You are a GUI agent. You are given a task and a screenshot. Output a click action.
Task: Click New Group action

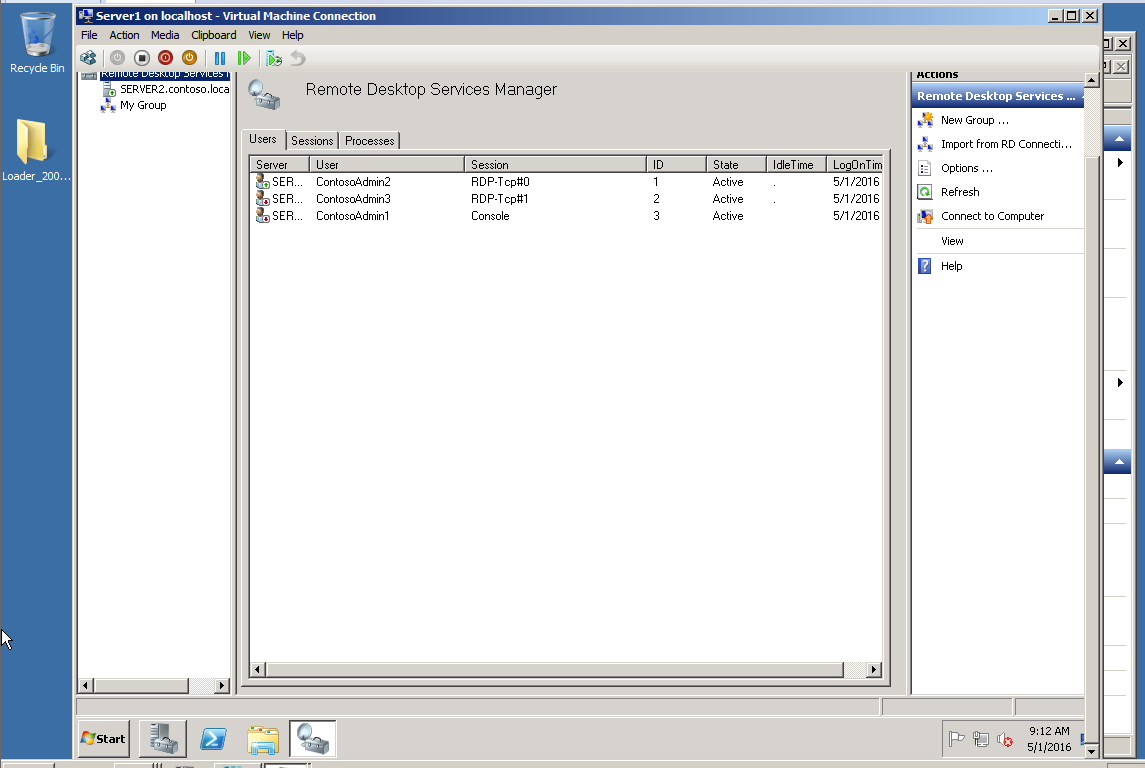(x=974, y=120)
